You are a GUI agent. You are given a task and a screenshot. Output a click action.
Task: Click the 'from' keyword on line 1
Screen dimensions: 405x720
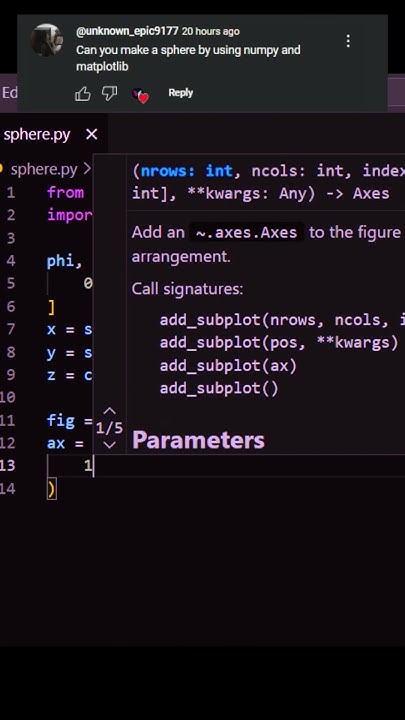click(x=65, y=192)
